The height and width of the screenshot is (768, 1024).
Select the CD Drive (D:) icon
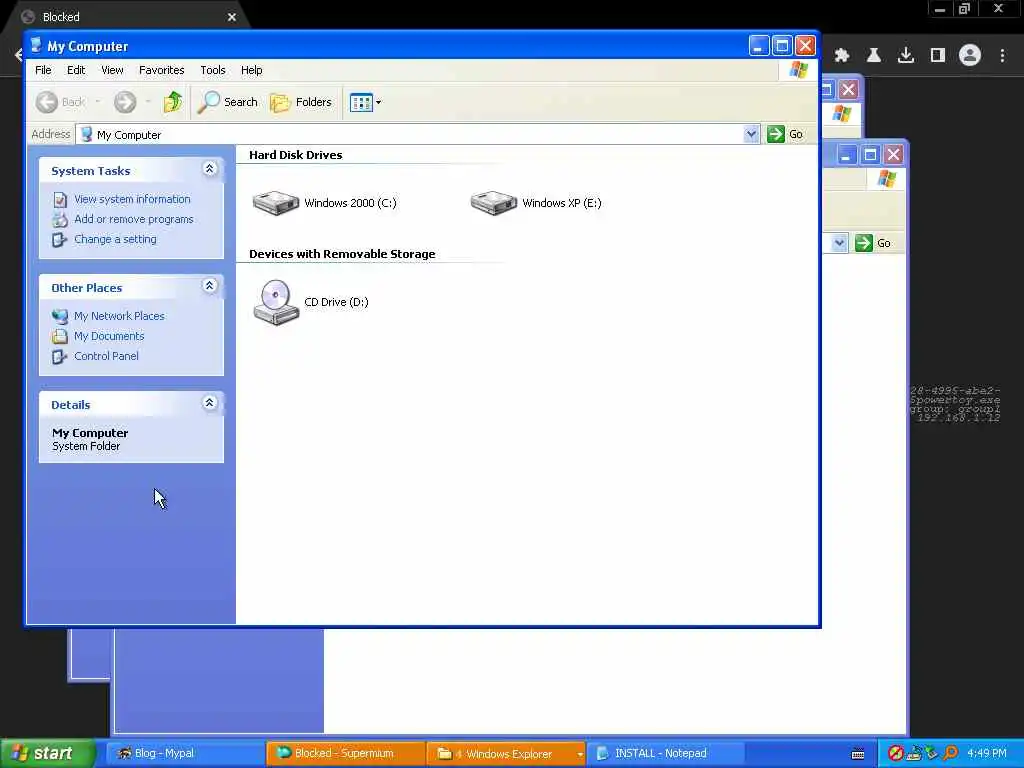tap(276, 302)
